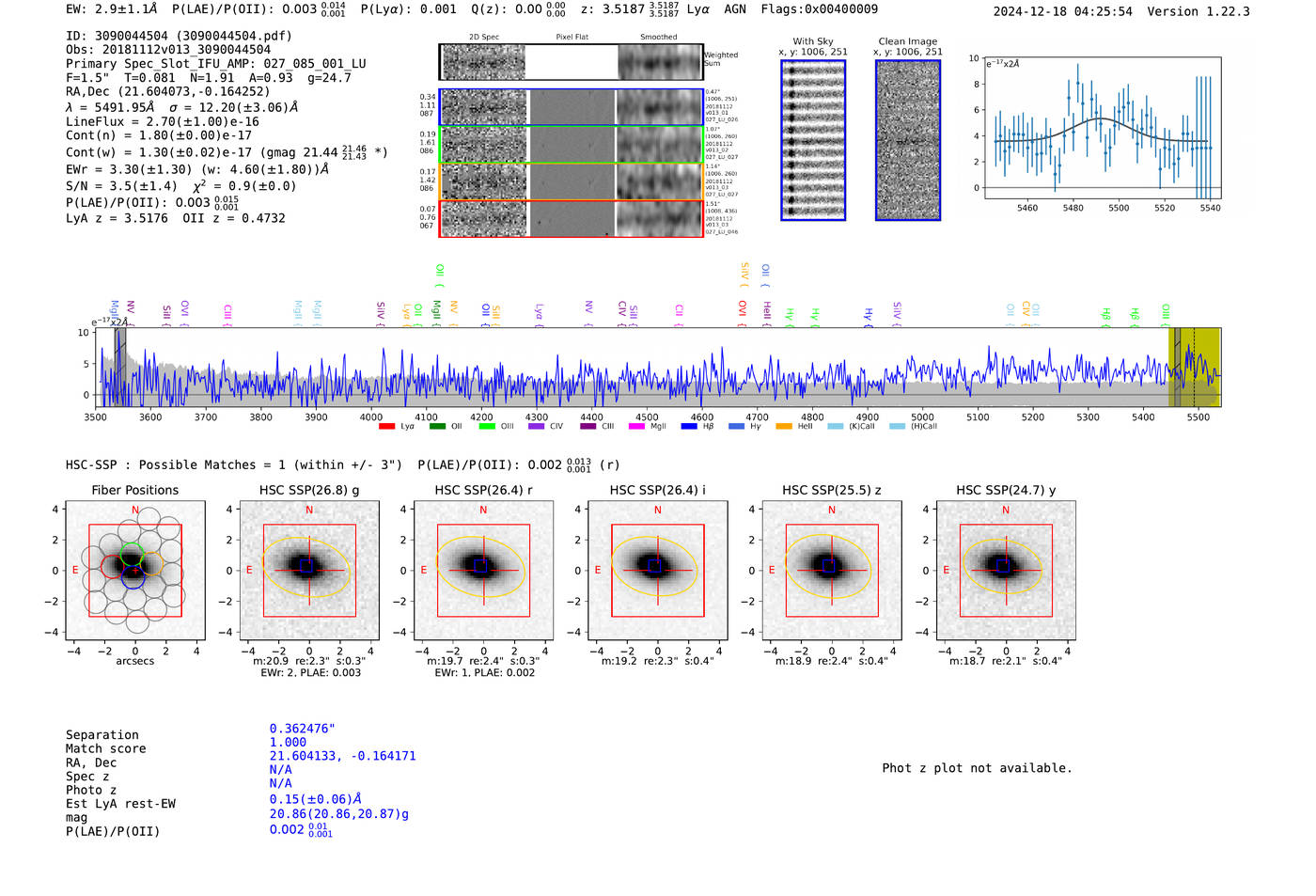Click the Smoothed column header
The width and height of the screenshot is (1316, 896).
click(x=659, y=38)
